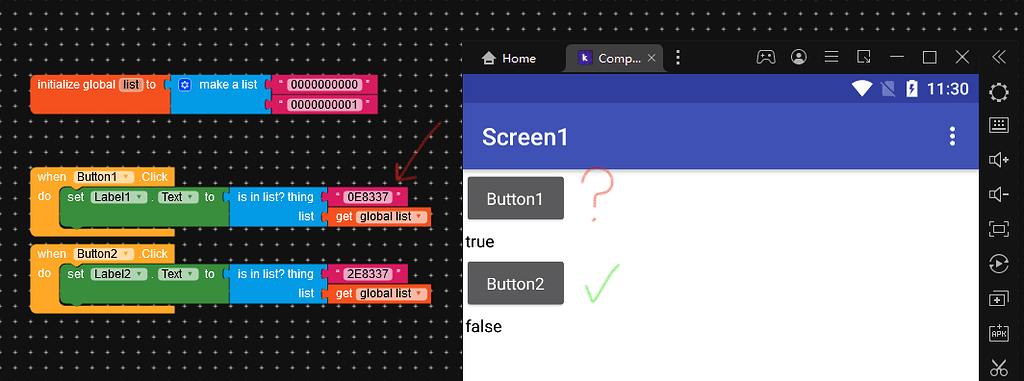The image size is (1024, 381).
Task: Edit the 2E8337 text block
Action: pos(368,274)
